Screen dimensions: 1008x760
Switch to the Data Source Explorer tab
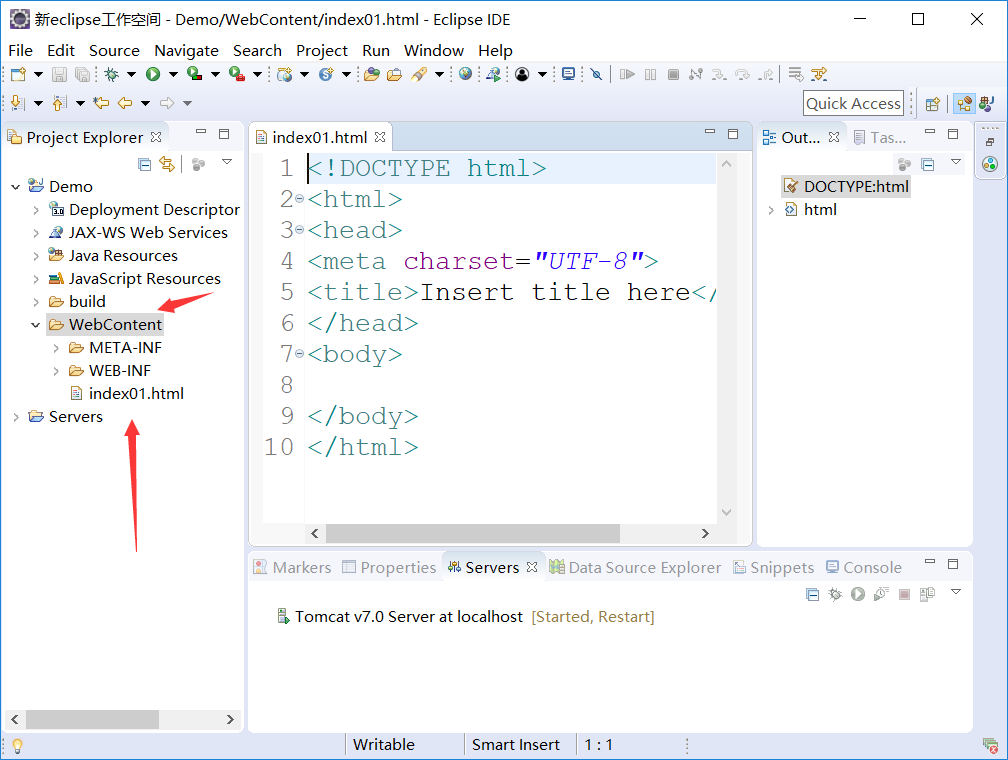click(x=635, y=568)
